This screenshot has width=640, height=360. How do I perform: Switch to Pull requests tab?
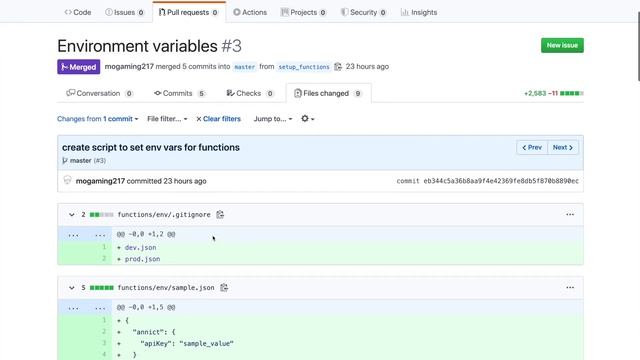coord(189,12)
